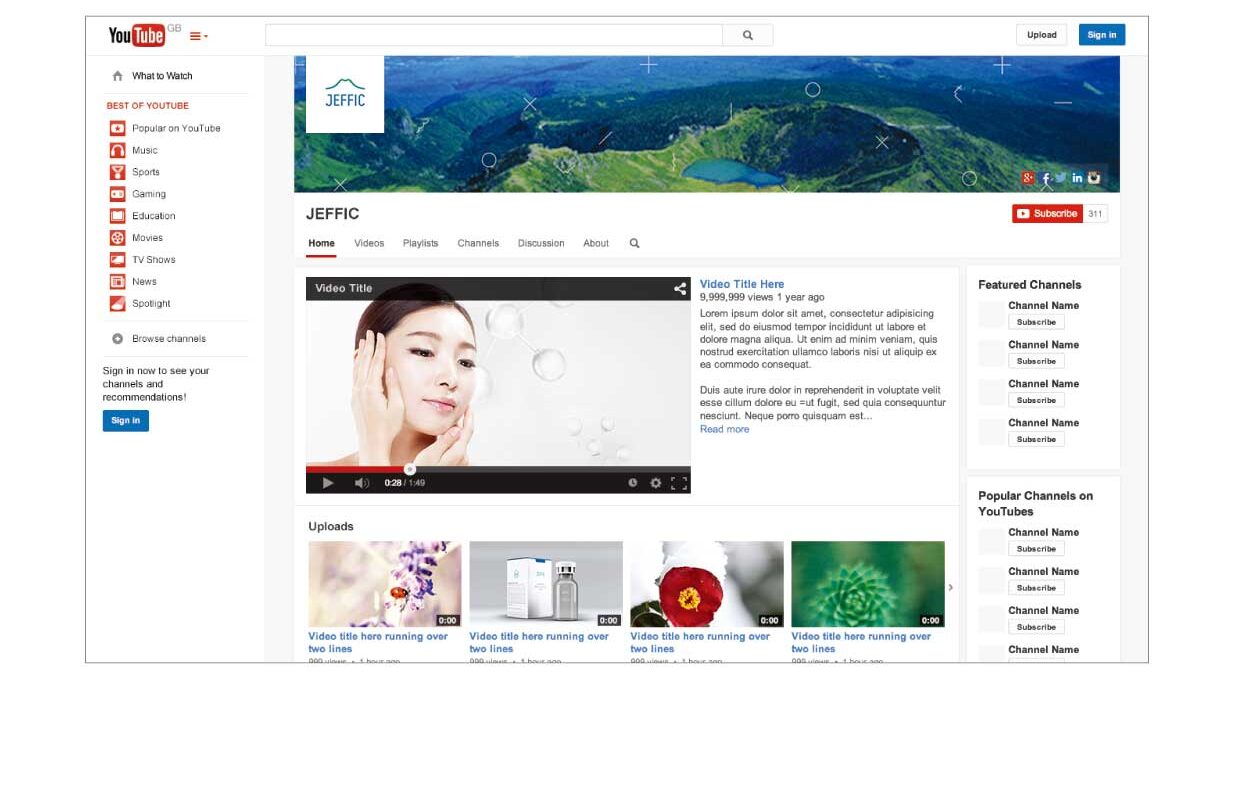Open the guide menu dropdown beside the logo
This screenshot has width=1240, height=800.
pos(199,36)
